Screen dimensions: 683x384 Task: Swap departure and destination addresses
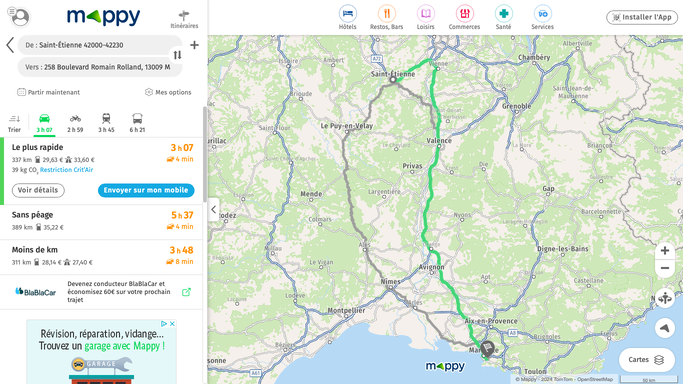[x=177, y=55]
